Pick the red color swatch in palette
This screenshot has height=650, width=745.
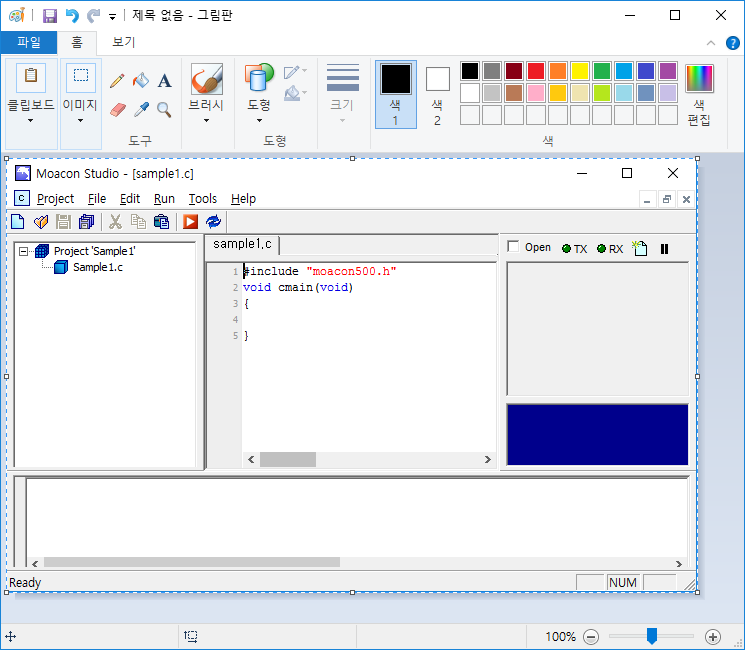536,71
